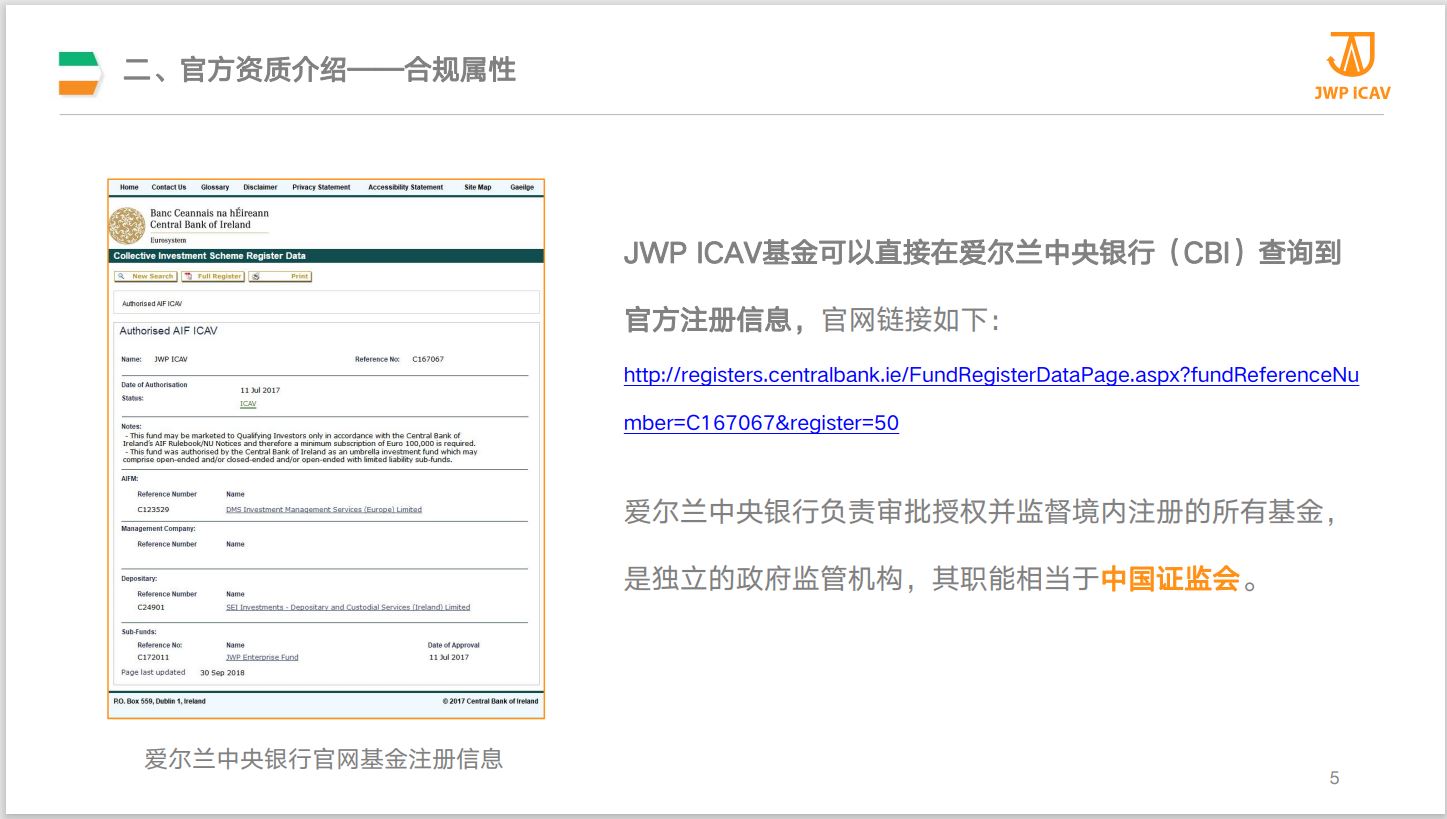The image size is (1447, 819).
Task: Open the registers.centralbank.ie URL link
Action: [x=991, y=399]
